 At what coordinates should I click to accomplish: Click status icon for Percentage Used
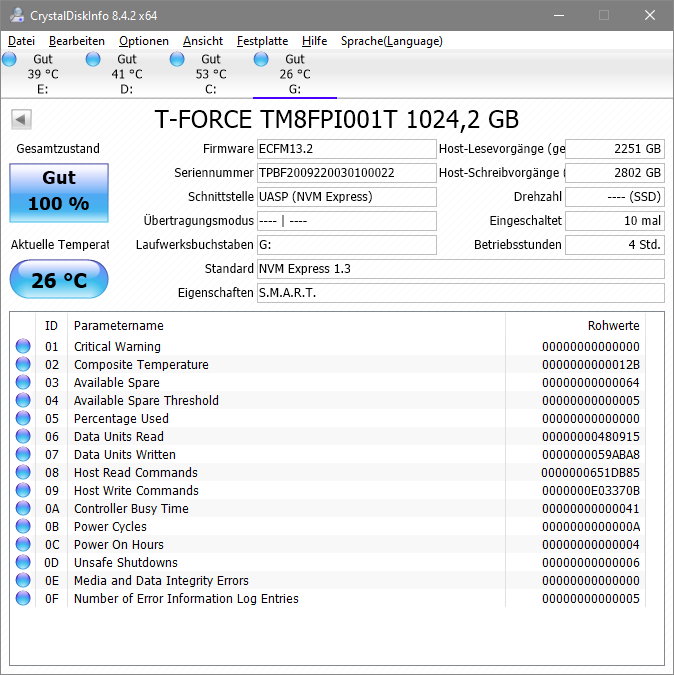(23, 418)
